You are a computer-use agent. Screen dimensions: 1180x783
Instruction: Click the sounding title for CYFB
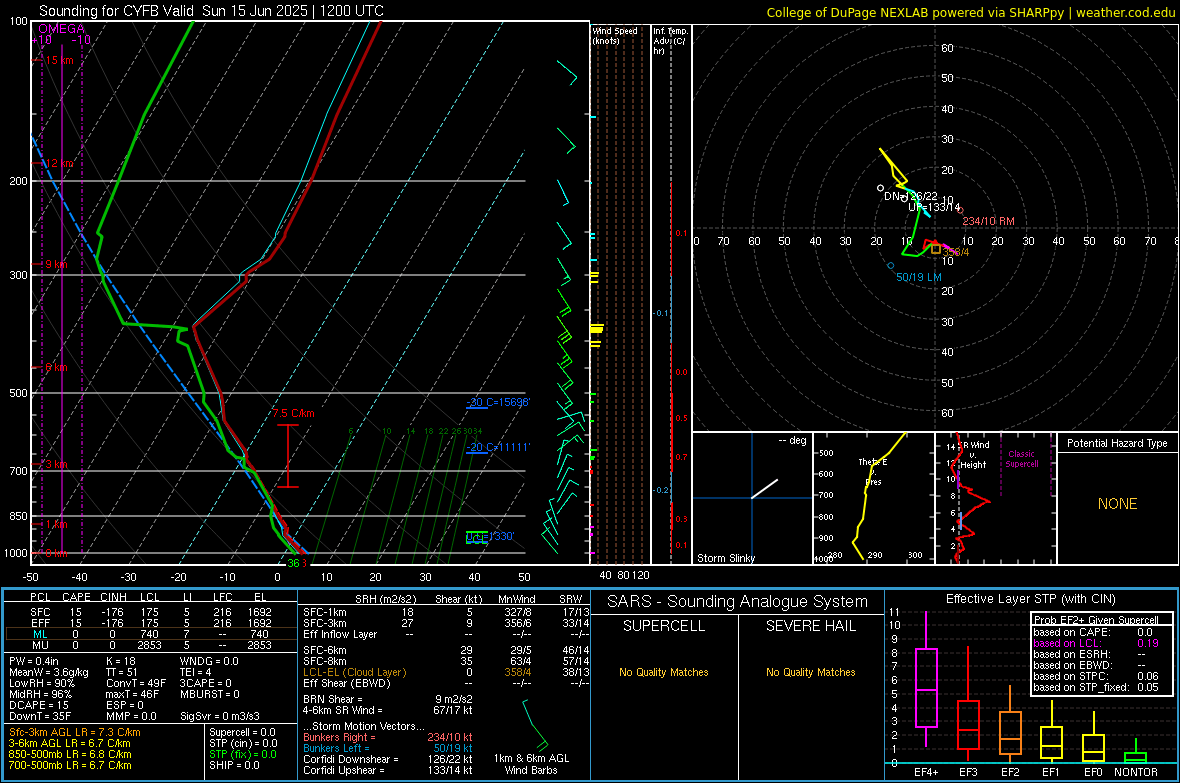click(x=211, y=11)
